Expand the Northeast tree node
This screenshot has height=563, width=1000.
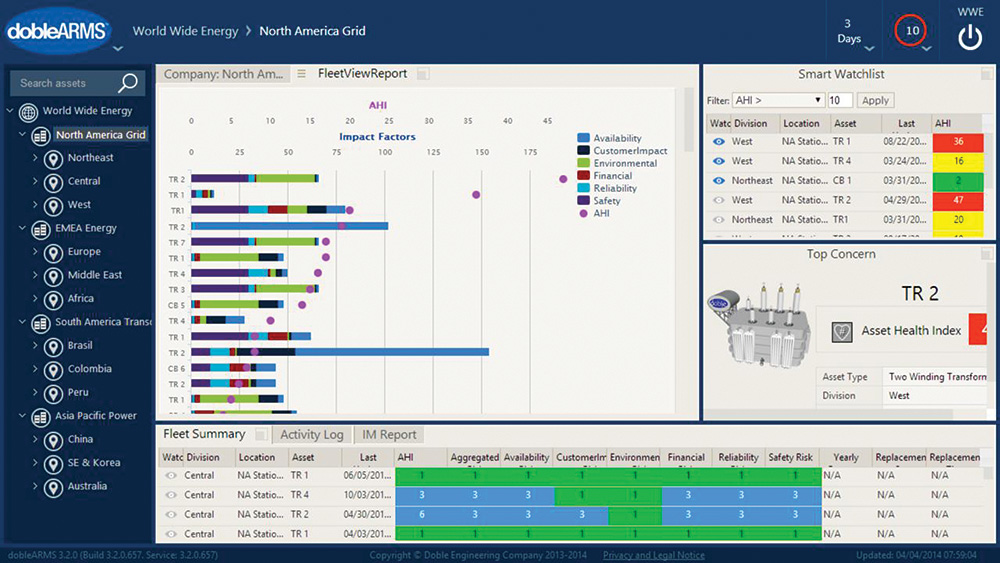tap(35, 157)
